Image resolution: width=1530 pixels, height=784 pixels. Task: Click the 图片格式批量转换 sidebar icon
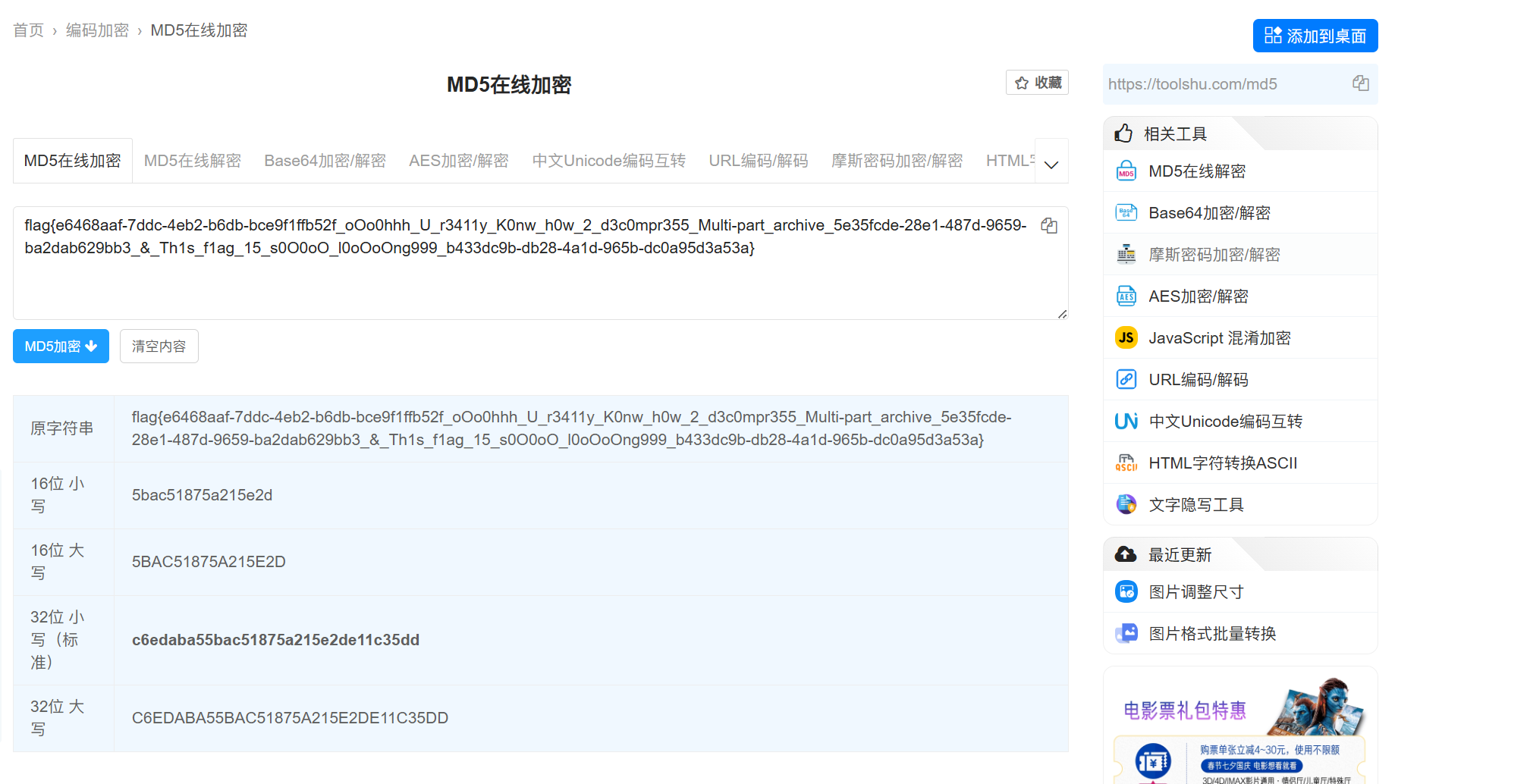1126,634
